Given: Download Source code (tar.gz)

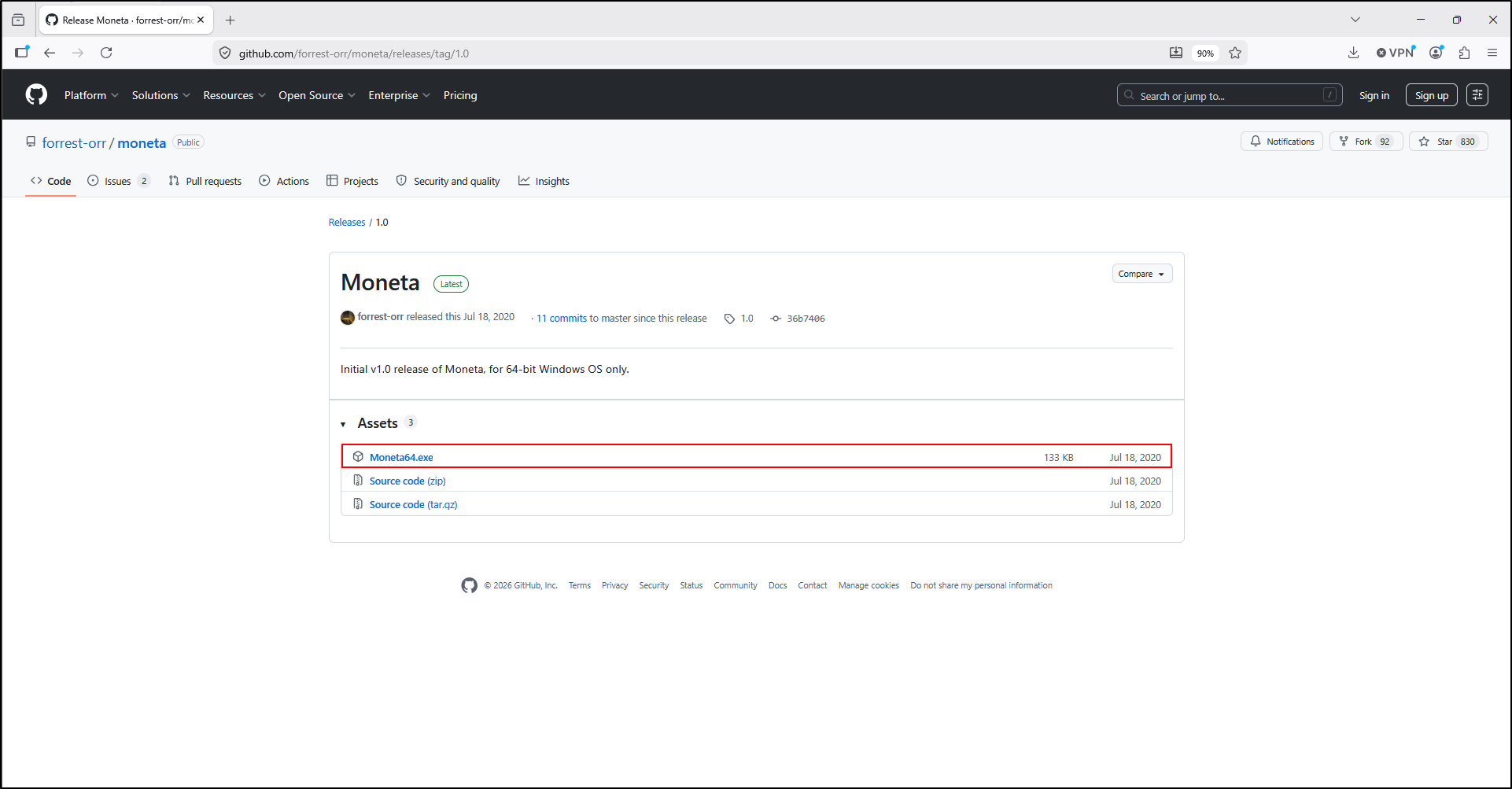Looking at the screenshot, I should (x=413, y=504).
